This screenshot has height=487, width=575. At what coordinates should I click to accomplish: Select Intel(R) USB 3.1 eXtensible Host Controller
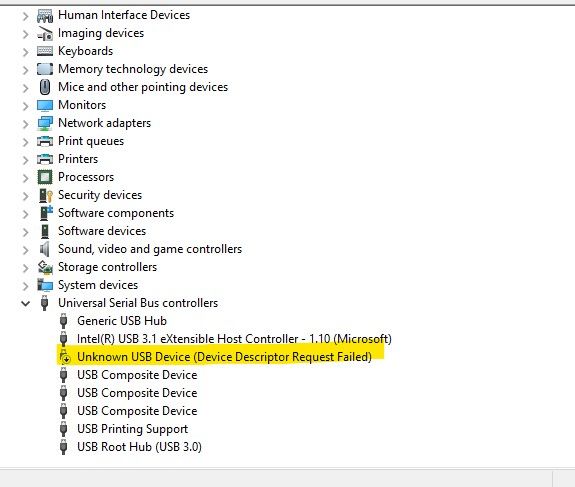[x=234, y=339]
